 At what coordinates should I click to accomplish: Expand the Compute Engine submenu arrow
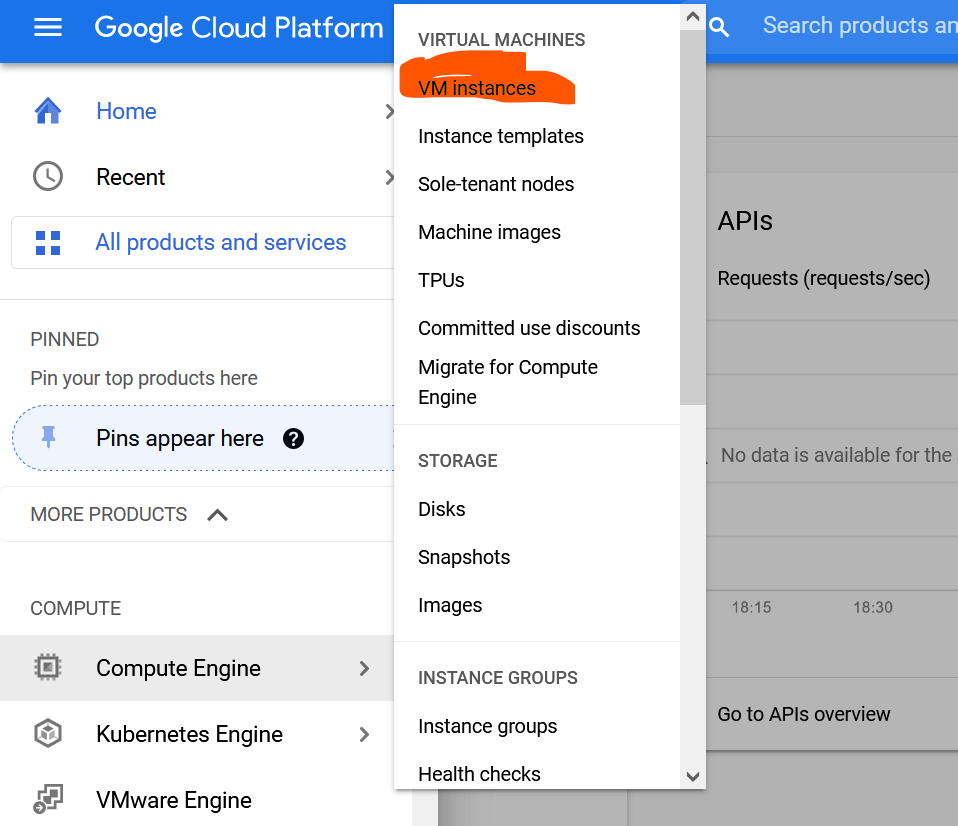pyautogui.click(x=364, y=668)
